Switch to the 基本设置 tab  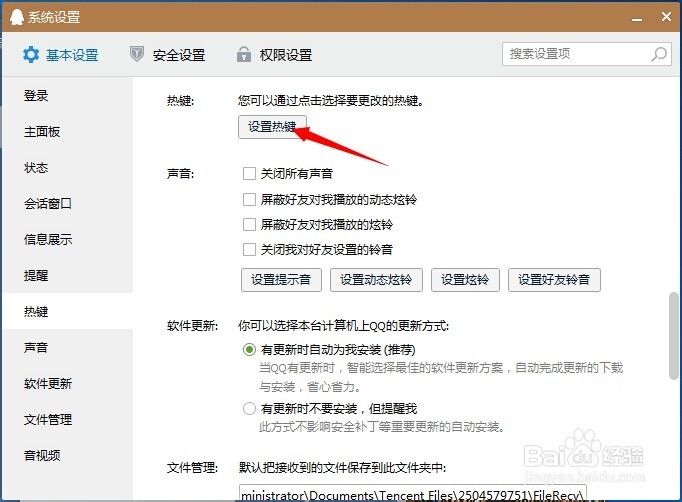click(x=60, y=55)
